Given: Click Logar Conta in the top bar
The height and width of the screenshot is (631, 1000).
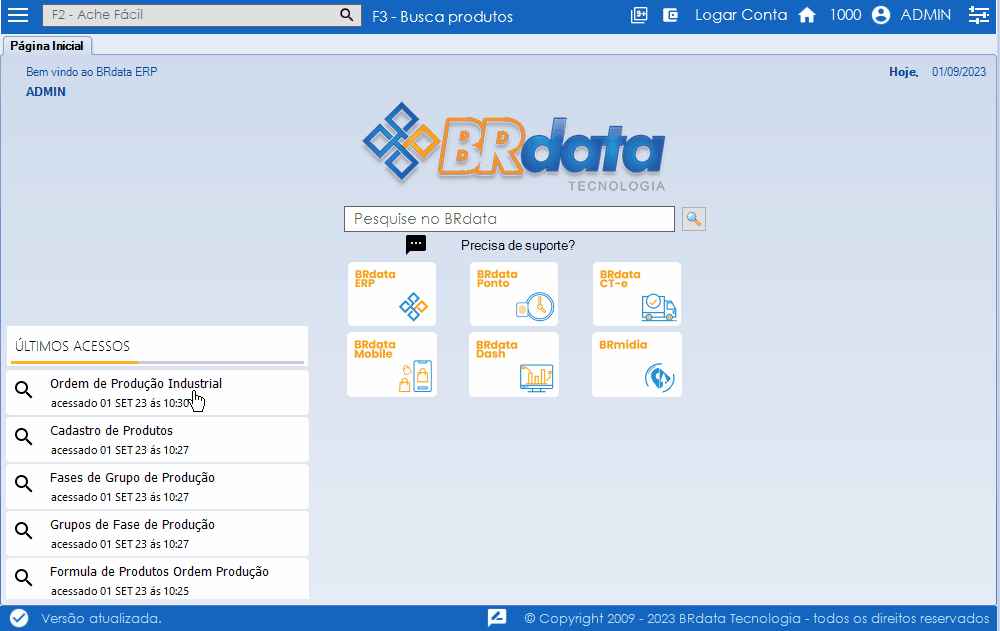Looking at the screenshot, I should tap(741, 16).
